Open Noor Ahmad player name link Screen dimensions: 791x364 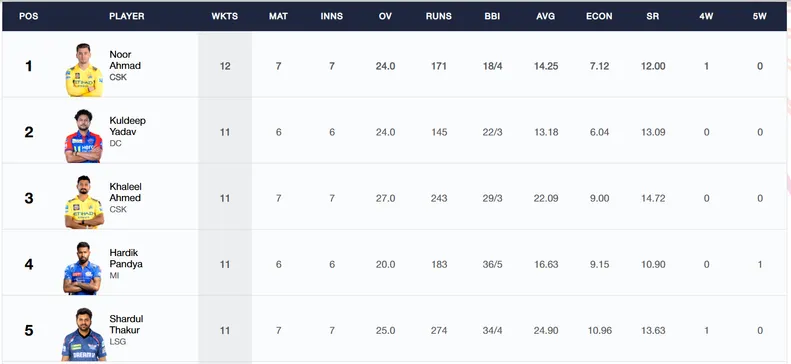click(125, 60)
